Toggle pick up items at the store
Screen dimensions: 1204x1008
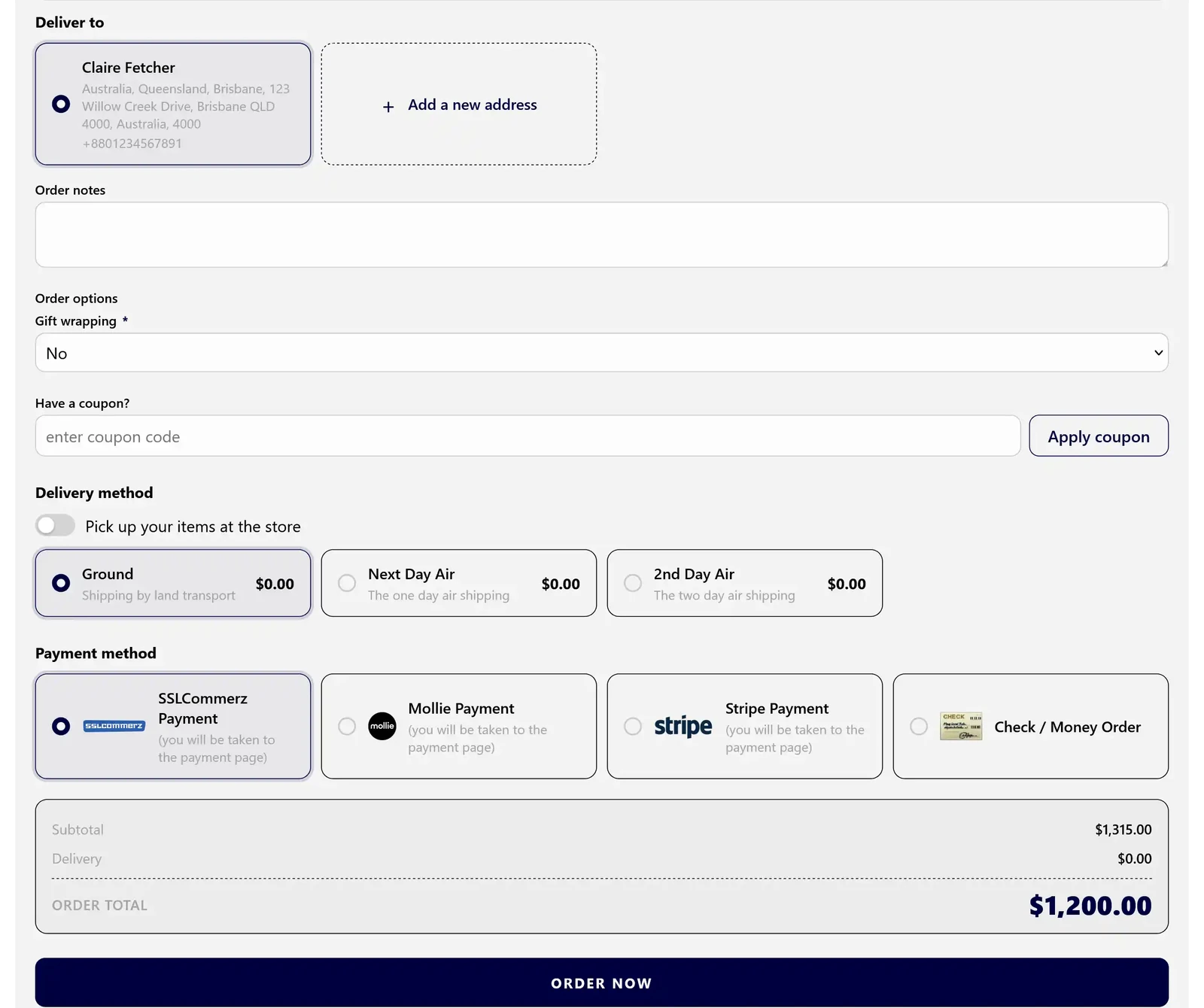pos(55,525)
